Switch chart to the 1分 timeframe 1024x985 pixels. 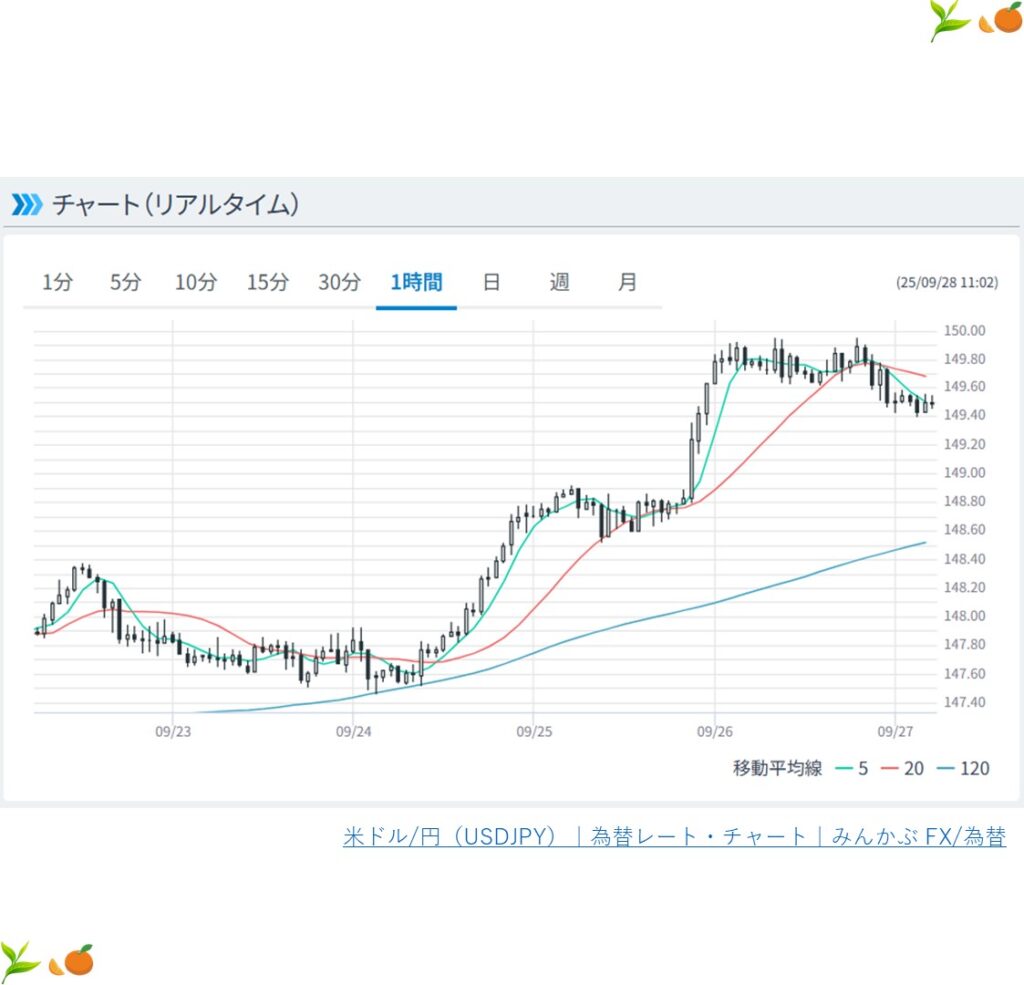pos(57,282)
